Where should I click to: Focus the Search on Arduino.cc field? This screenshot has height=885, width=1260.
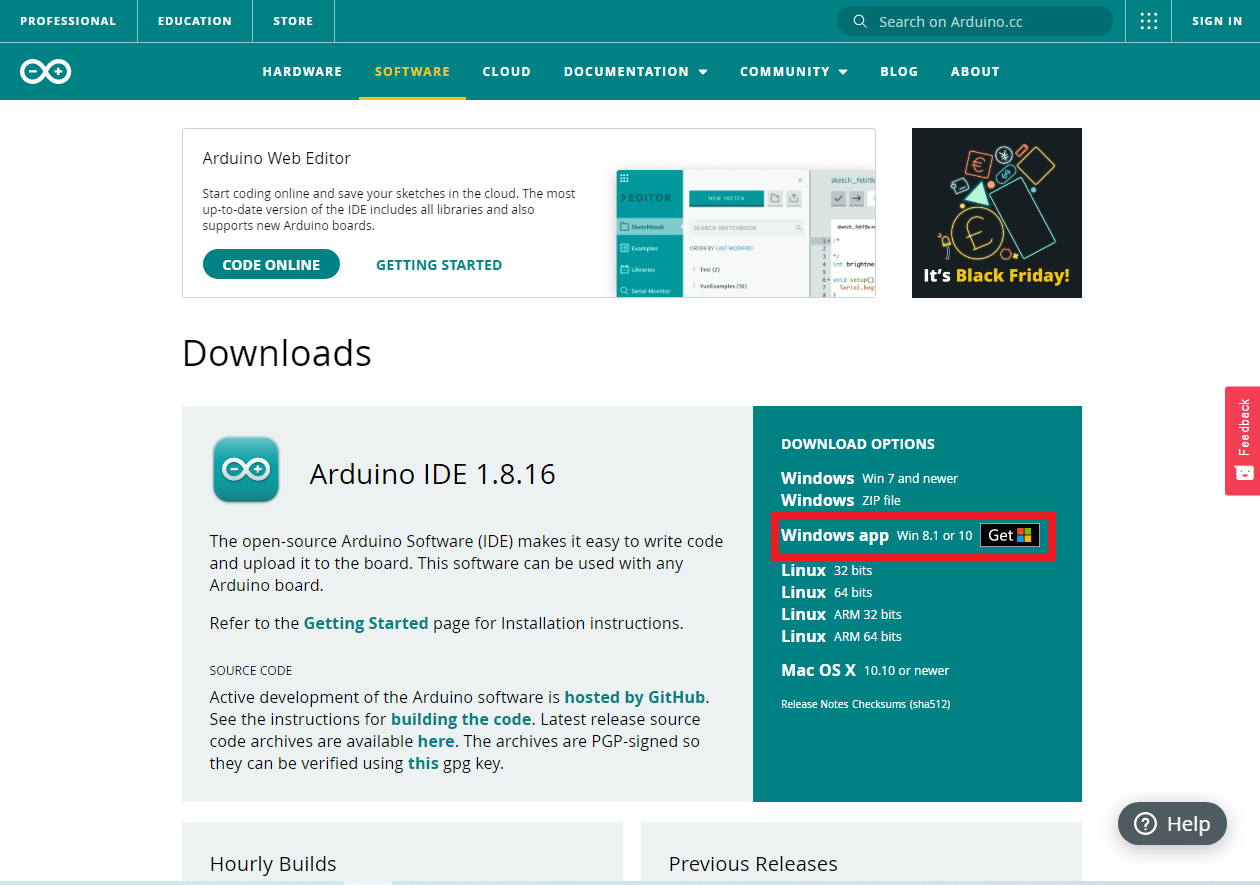975,21
